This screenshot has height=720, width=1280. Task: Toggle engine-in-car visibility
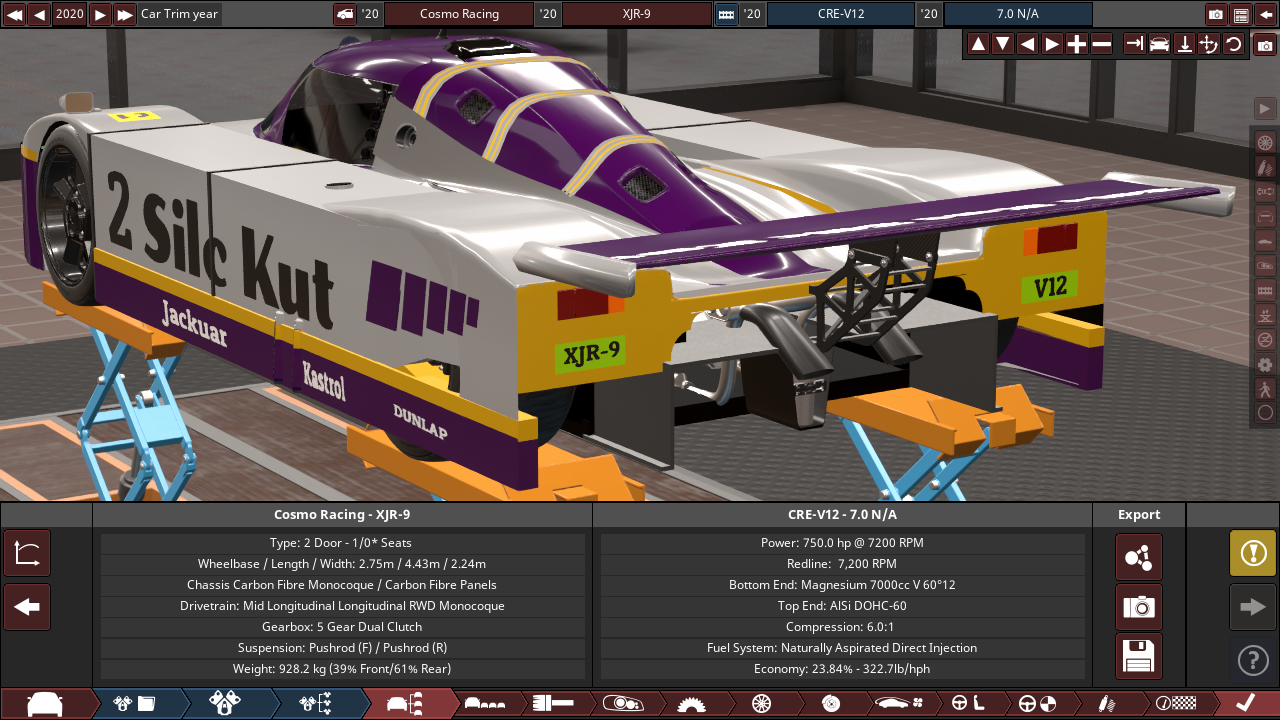[1265, 265]
